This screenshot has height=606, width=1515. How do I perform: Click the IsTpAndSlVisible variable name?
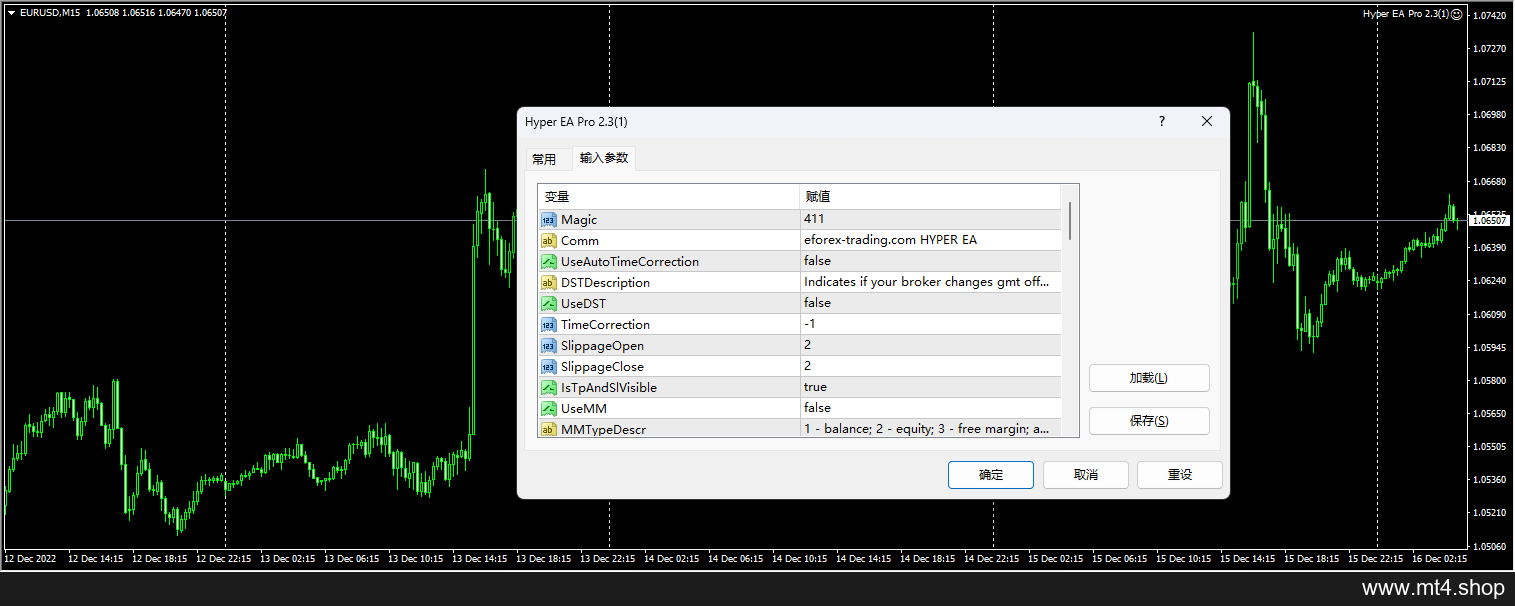(609, 387)
